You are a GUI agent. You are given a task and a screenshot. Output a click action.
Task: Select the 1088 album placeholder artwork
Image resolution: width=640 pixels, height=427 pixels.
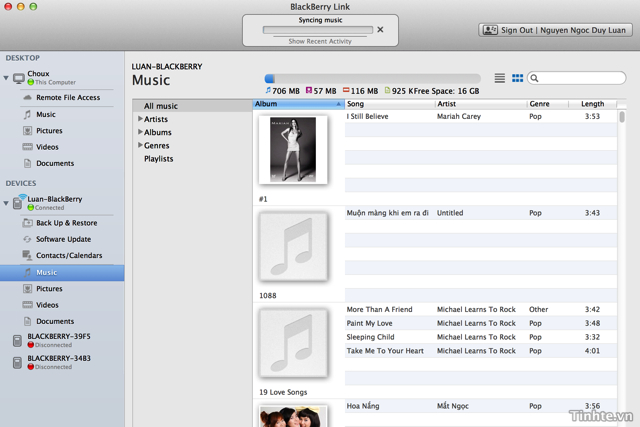pos(293,247)
